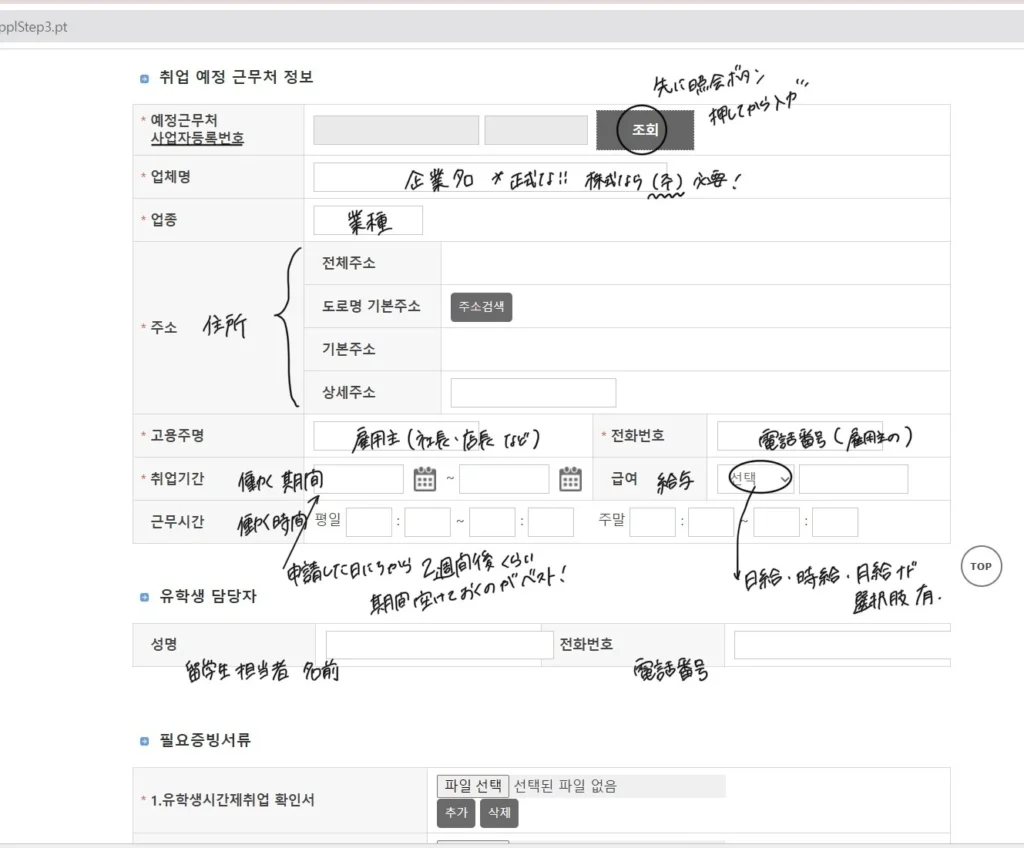Screen dimensions: 1024x848
Task: Focus the 업체명 company name field
Action: tap(489, 177)
